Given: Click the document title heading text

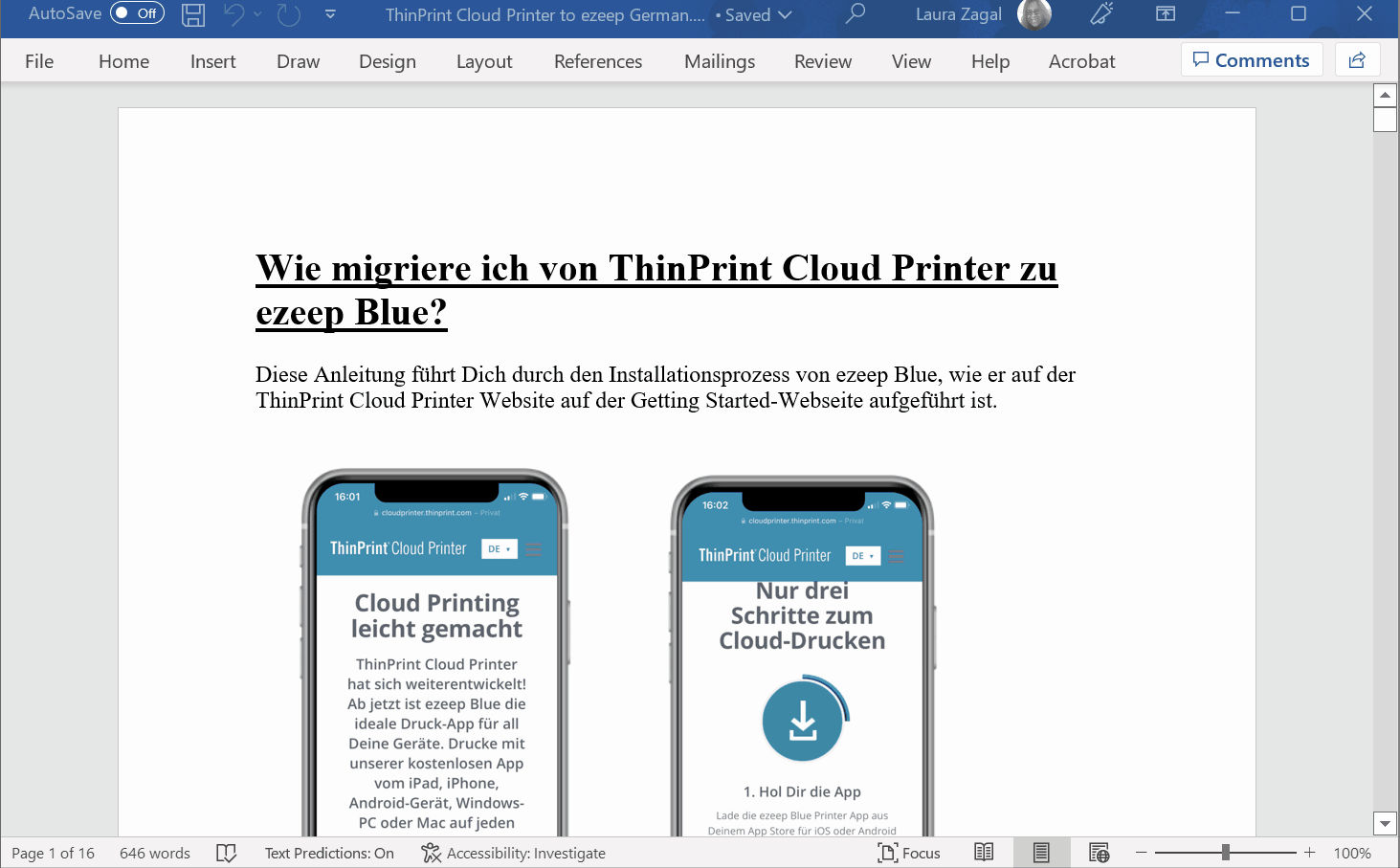Looking at the screenshot, I should point(656,290).
